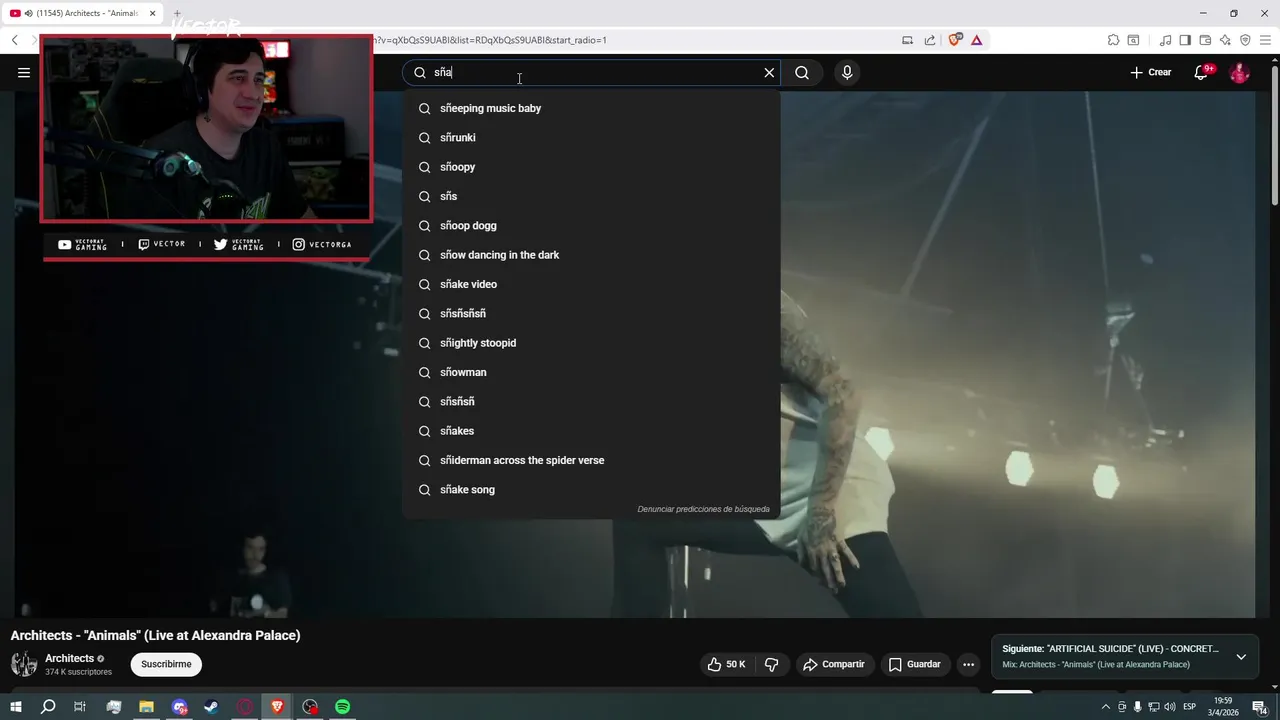Open the volume speaker tray icon
Viewport: 1280px width, 720px height.
pyautogui.click(x=1169, y=707)
